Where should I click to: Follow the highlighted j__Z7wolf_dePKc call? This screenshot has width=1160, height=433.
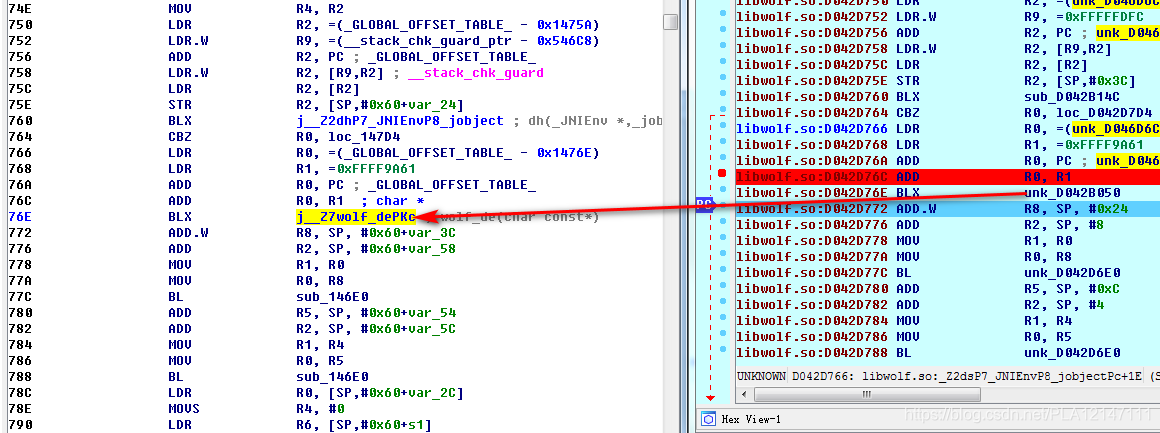tap(355, 217)
